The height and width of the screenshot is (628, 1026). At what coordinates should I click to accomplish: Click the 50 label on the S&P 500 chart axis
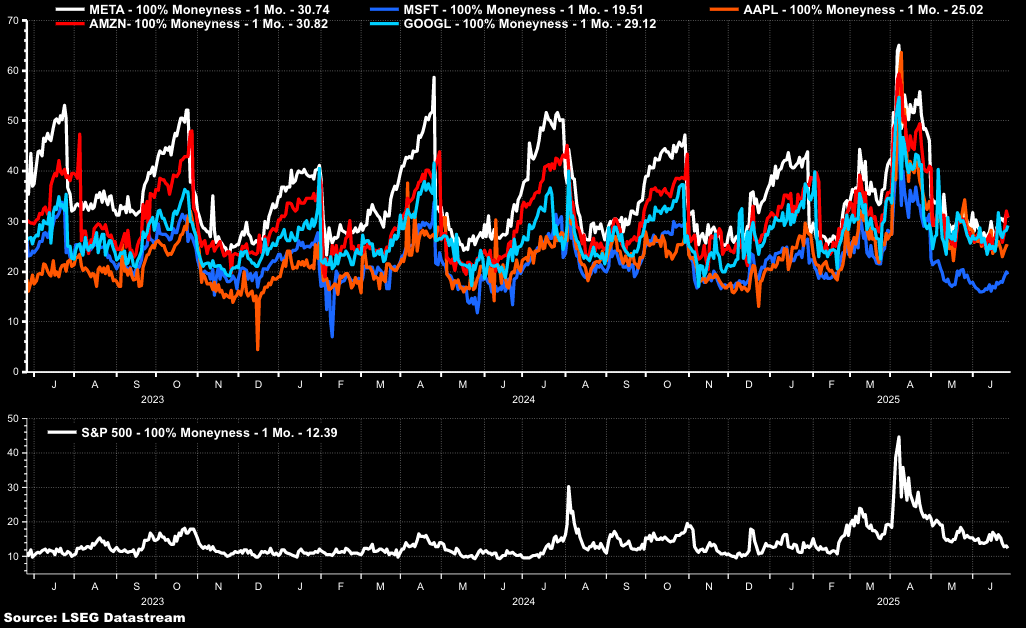(13, 419)
